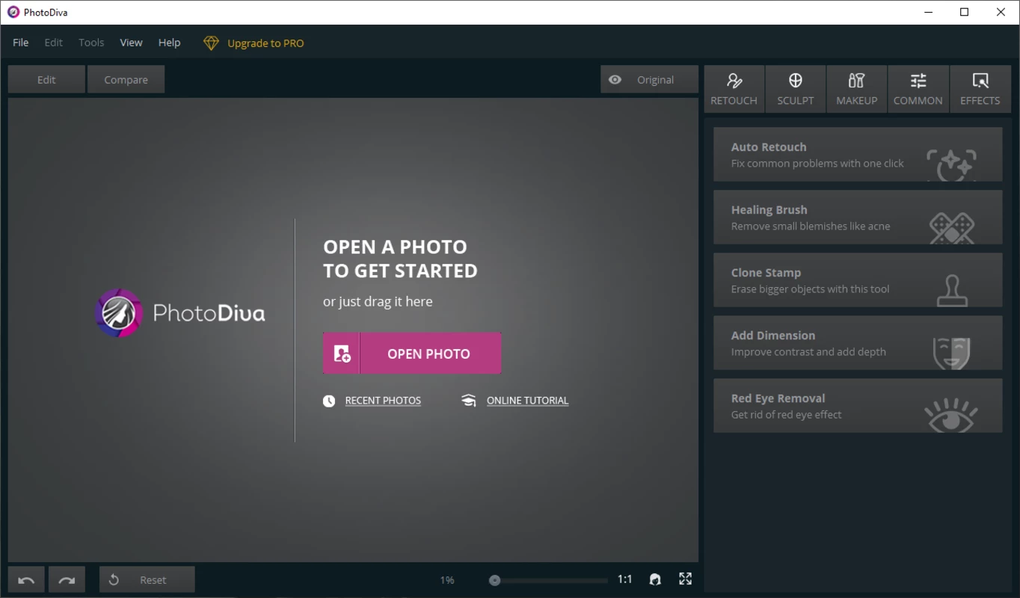Launch the Auto Retouch tool
This screenshot has width=1020, height=598.
[857, 154]
